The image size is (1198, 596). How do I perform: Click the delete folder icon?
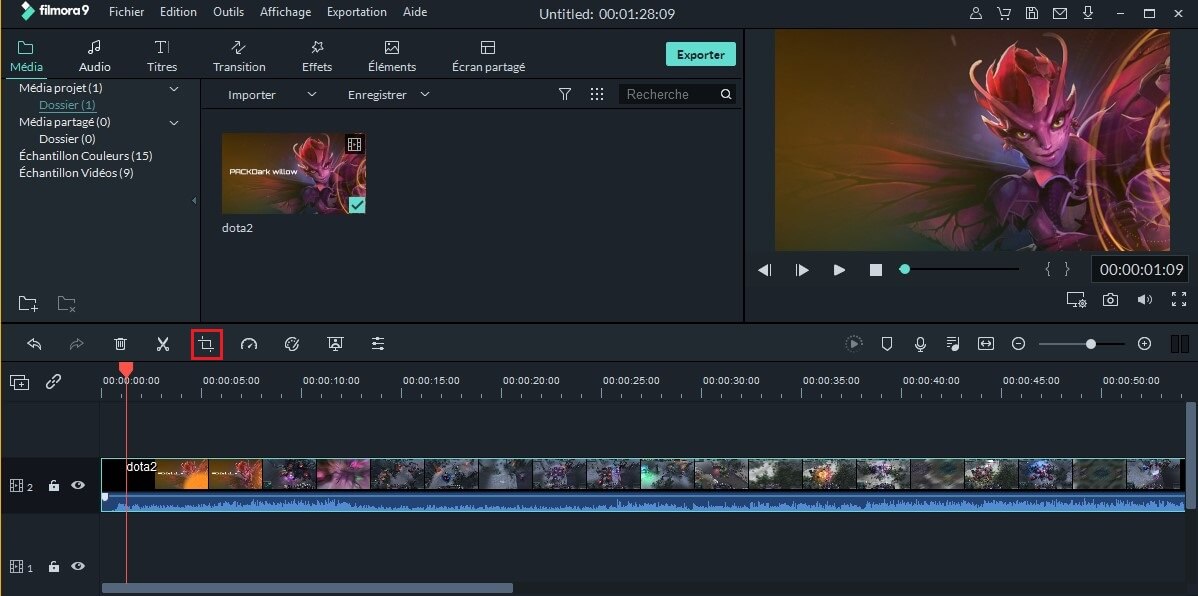click(66, 303)
